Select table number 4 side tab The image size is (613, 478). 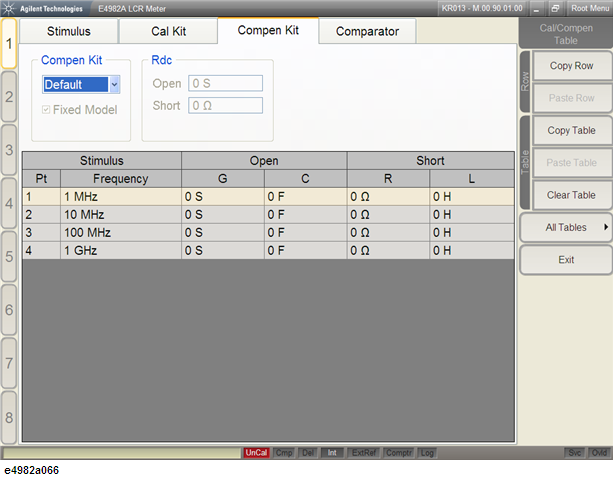pyautogui.click(x=9, y=203)
